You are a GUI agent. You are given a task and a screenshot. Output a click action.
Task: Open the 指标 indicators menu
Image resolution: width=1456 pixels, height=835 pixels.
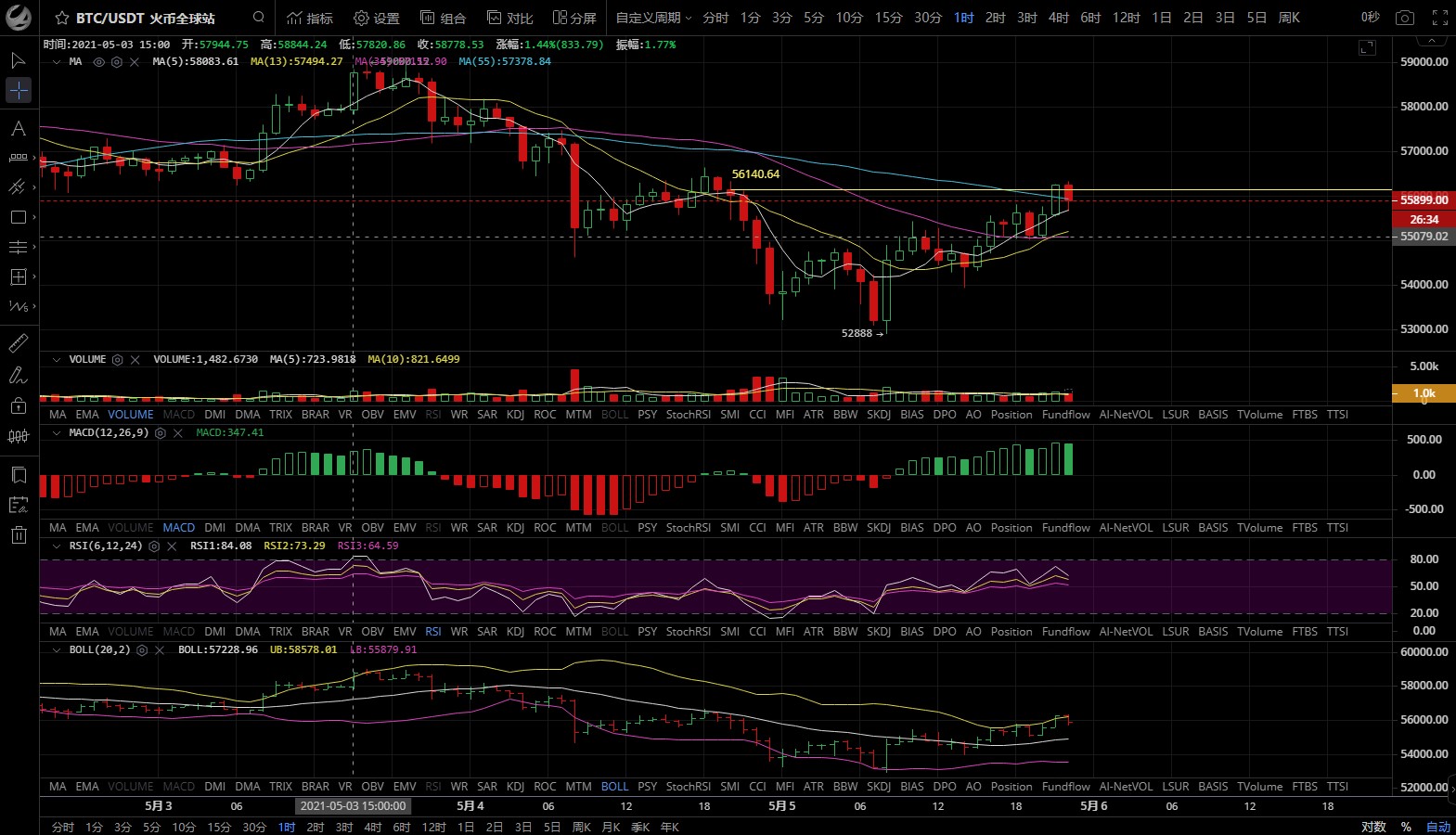[x=310, y=18]
